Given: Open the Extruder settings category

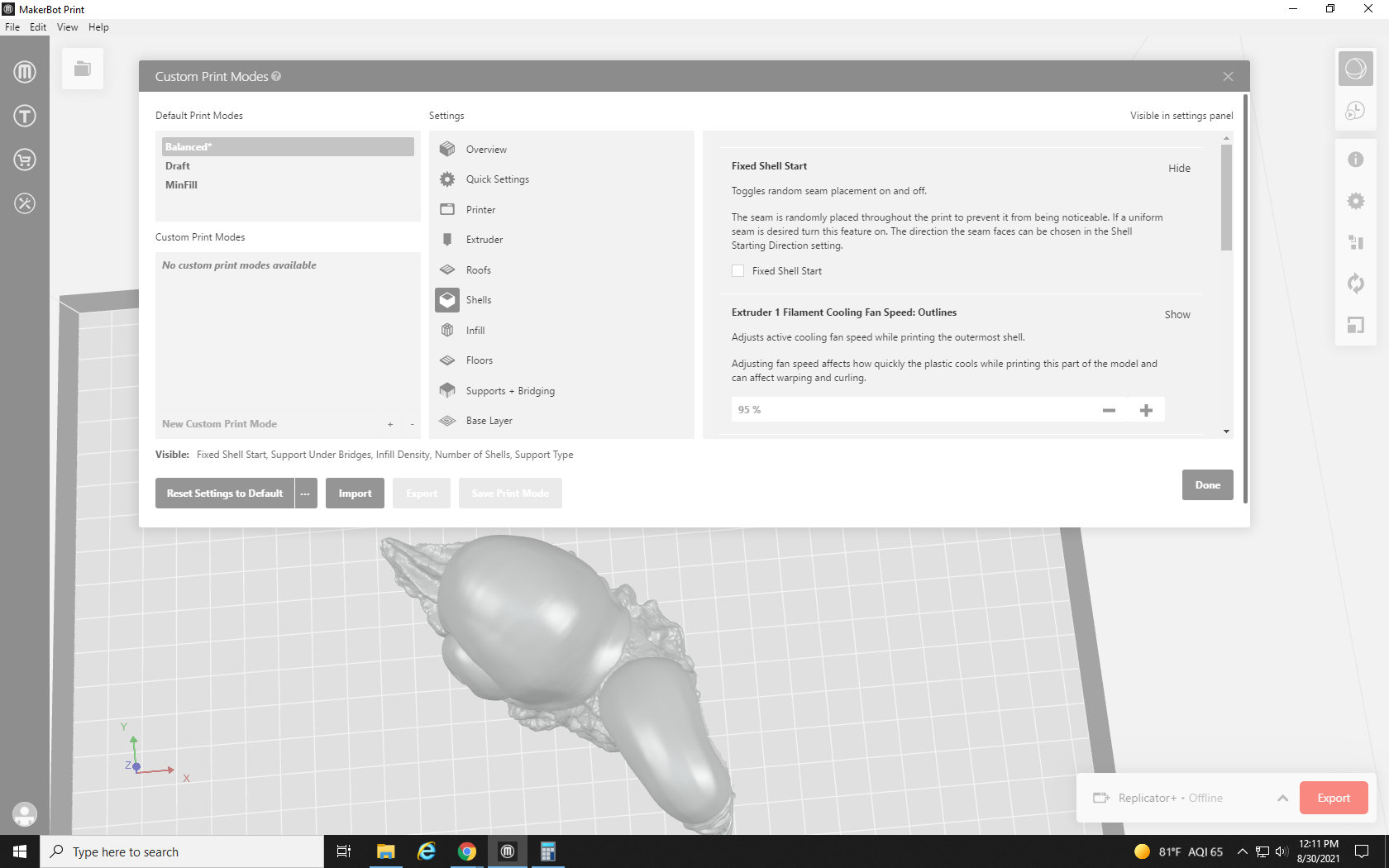Looking at the screenshot, I should (484, 240).
